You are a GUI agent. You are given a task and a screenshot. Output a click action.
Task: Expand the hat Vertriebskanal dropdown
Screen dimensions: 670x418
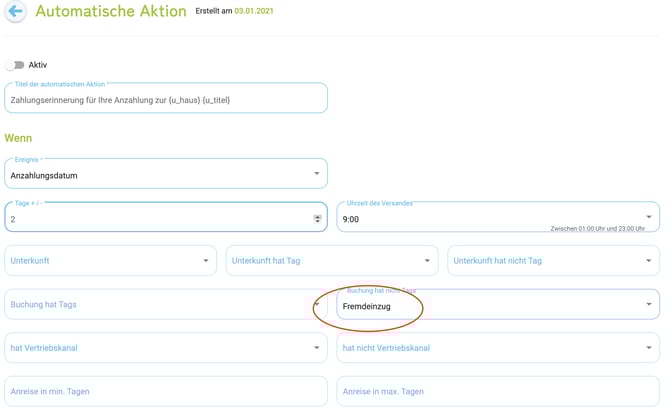(166, 348)
